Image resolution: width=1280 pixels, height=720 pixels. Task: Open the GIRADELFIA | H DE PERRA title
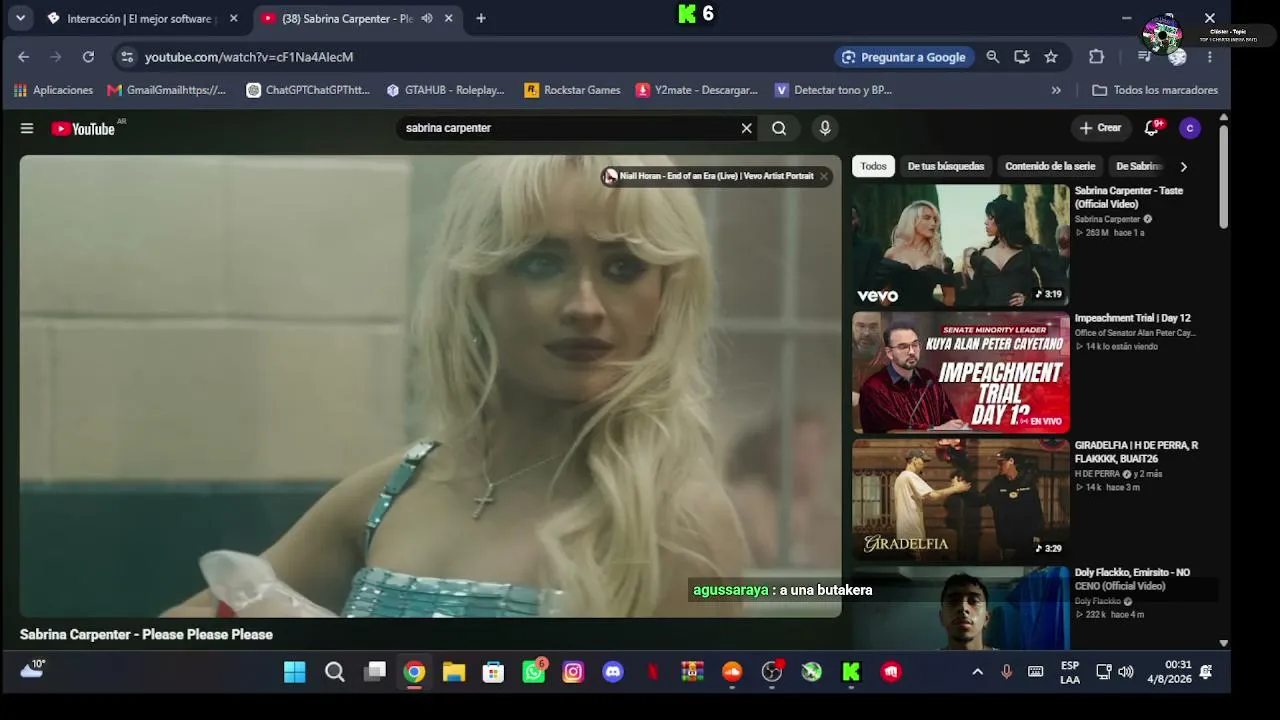(x=1137, y=452)
